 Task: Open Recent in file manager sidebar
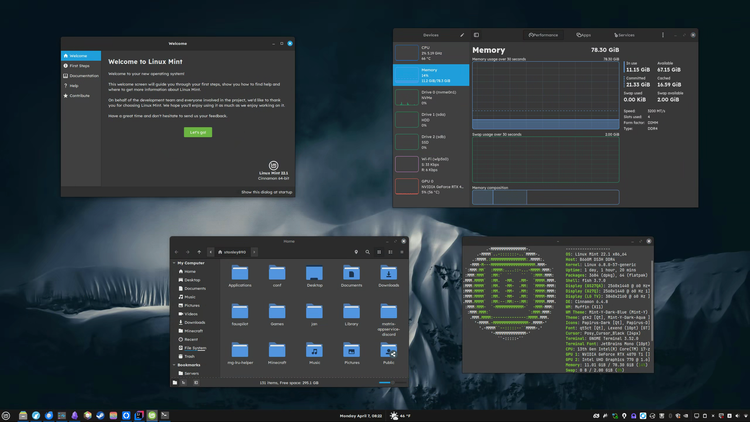click(x=188, y=339)
